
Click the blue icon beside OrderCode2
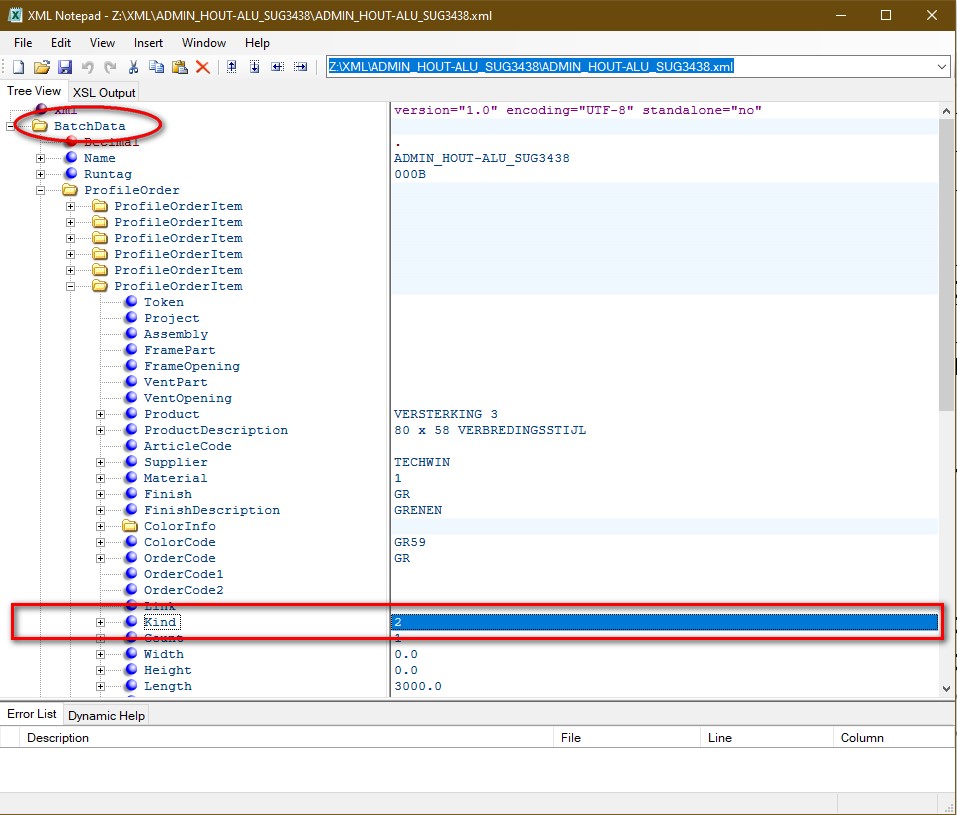pos(131,590)
